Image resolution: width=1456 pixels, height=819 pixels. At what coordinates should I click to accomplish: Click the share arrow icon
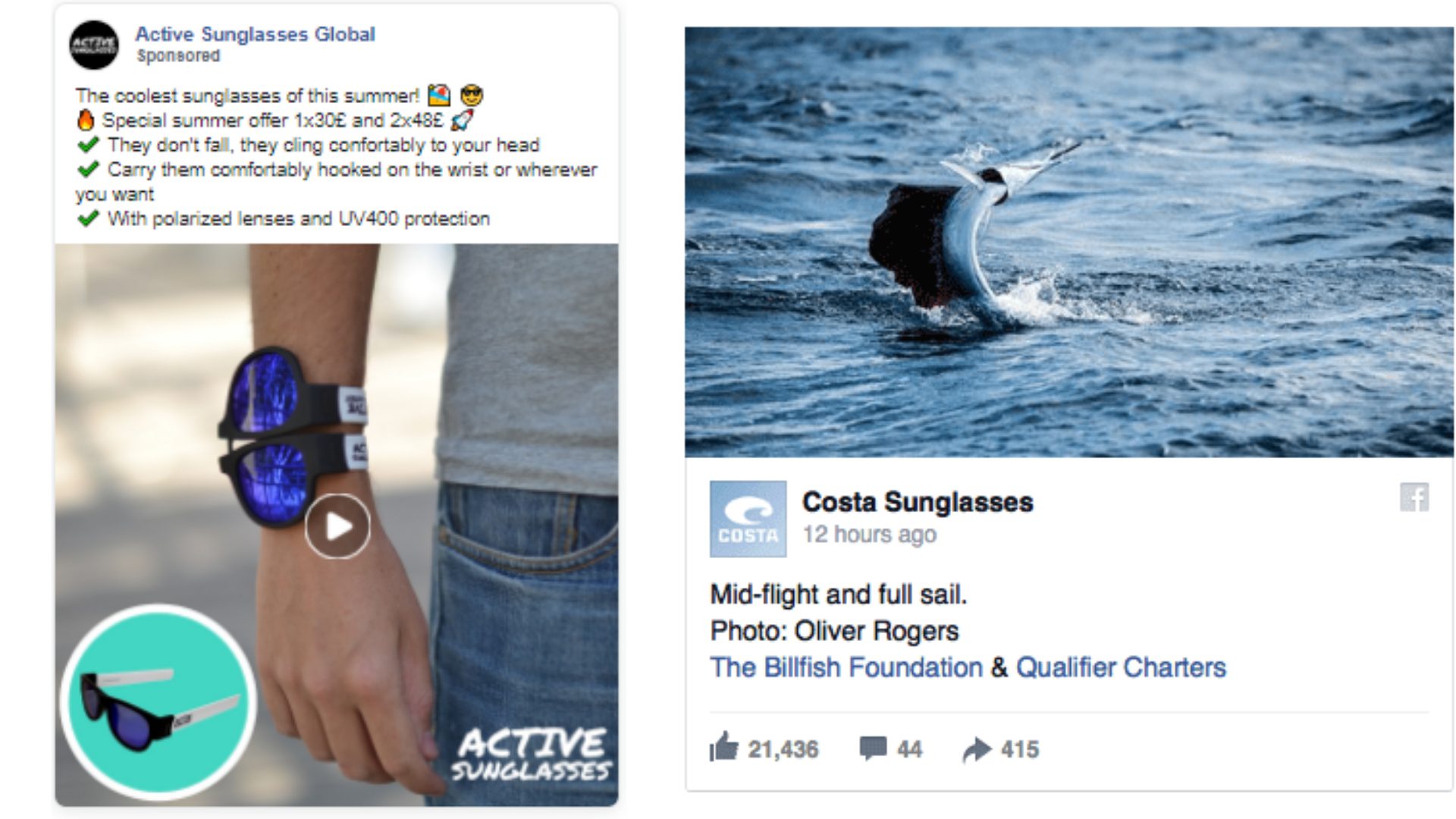point(977,749)
